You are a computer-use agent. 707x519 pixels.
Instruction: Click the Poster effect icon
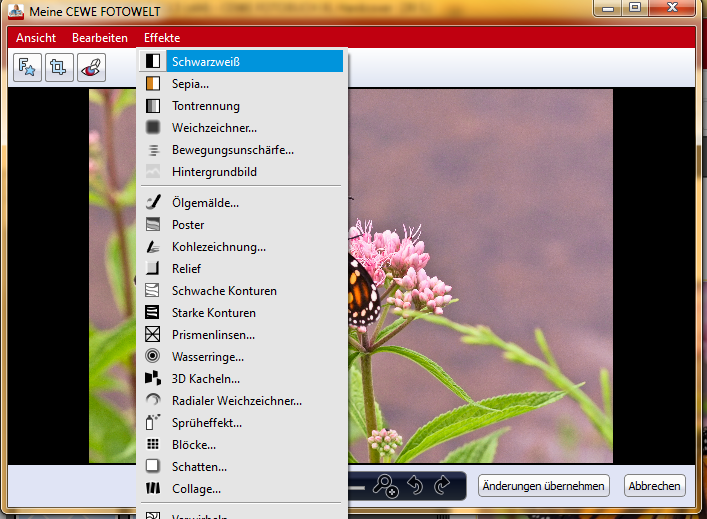[x=153, y=224]
